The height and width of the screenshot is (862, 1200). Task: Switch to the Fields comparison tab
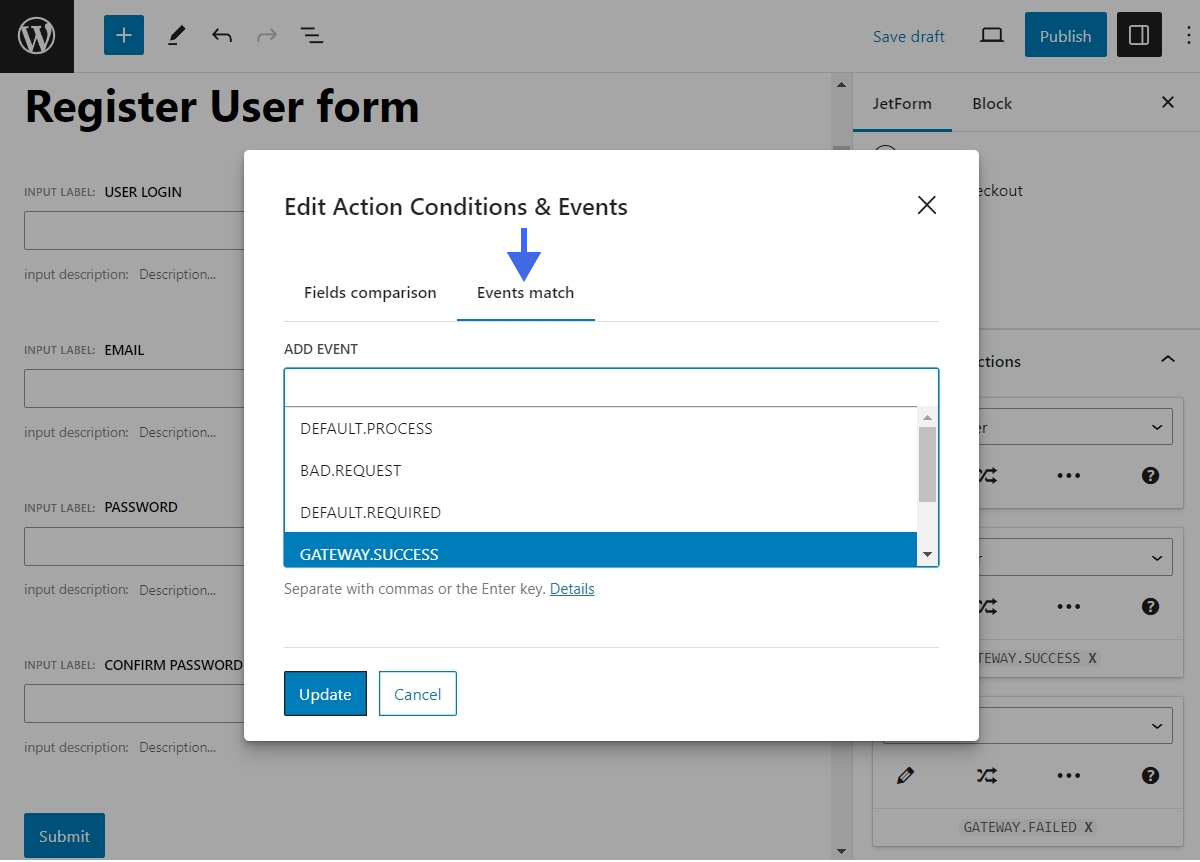click(x=370, y=292)
